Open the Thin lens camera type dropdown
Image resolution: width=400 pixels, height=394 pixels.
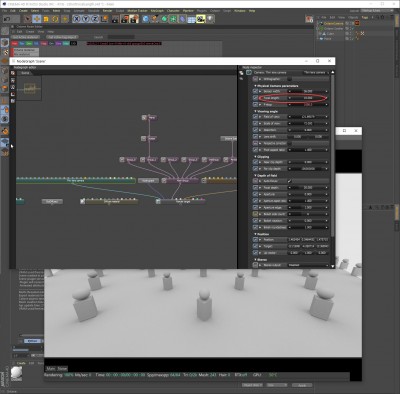[316, 72]
